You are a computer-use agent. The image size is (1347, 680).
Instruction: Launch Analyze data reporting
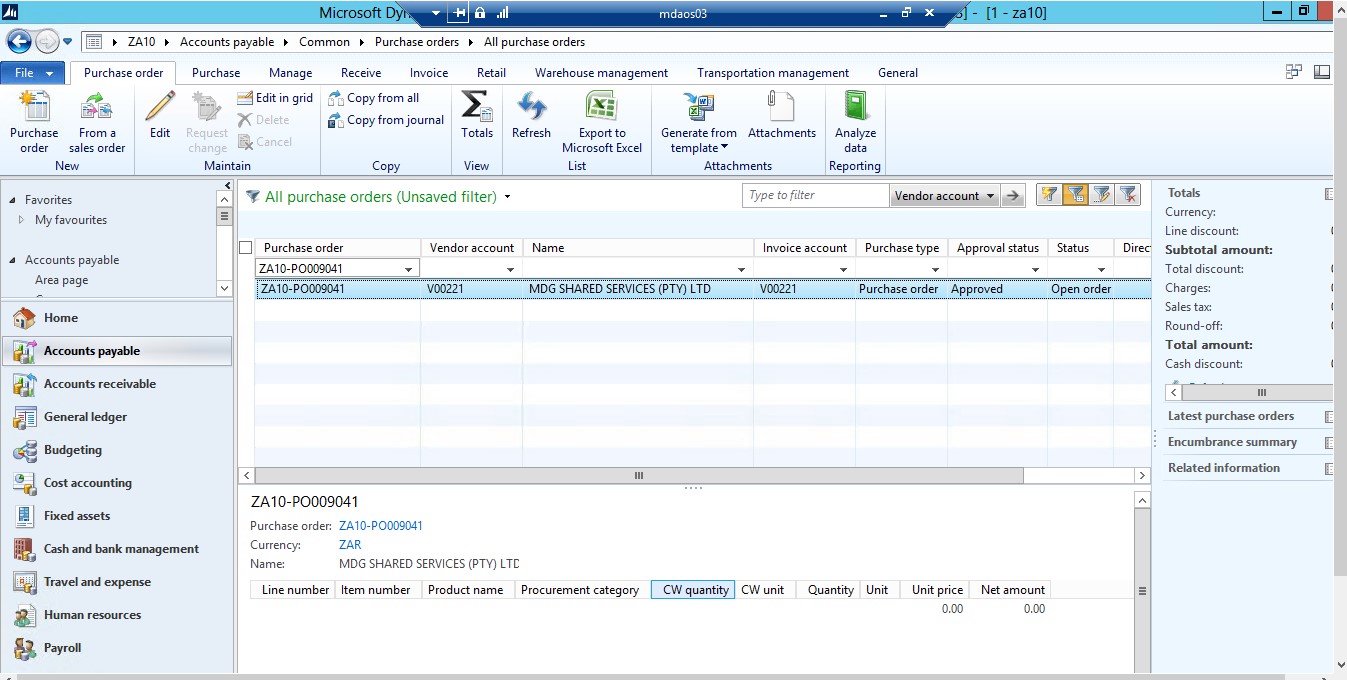(855, 122)
